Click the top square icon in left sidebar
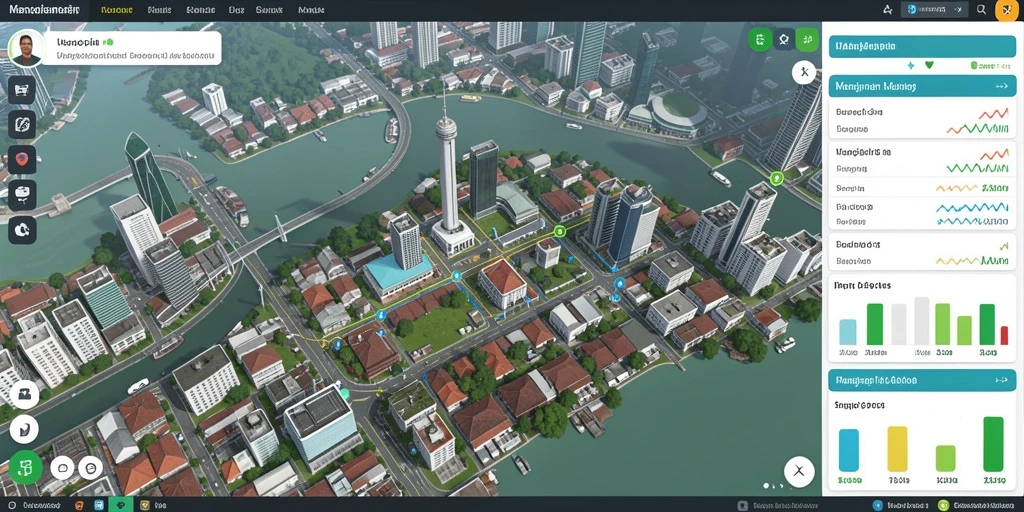This screenshot has height=512, width=1024. click(x=22, y=89)
